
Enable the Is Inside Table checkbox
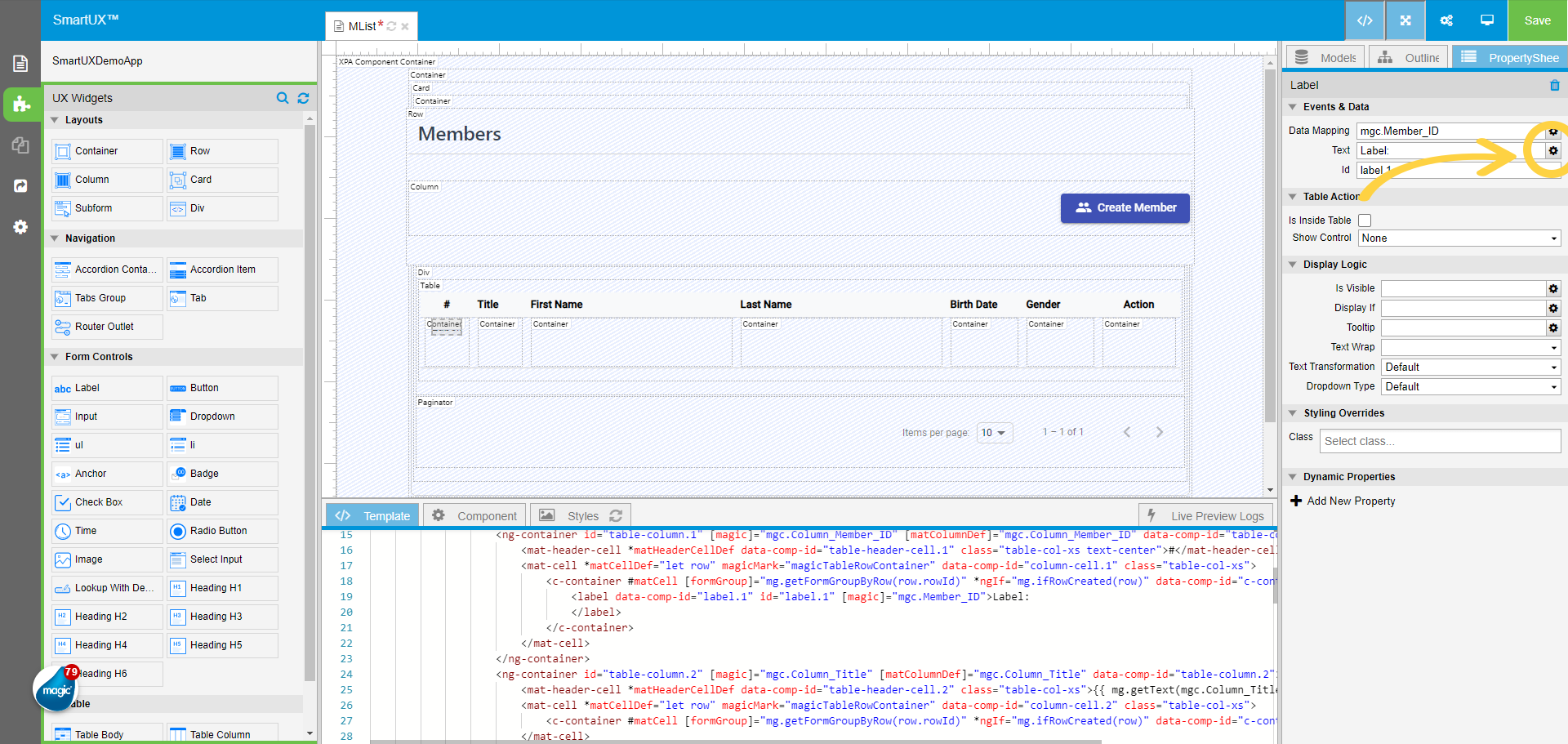(x=1365, y=220)
